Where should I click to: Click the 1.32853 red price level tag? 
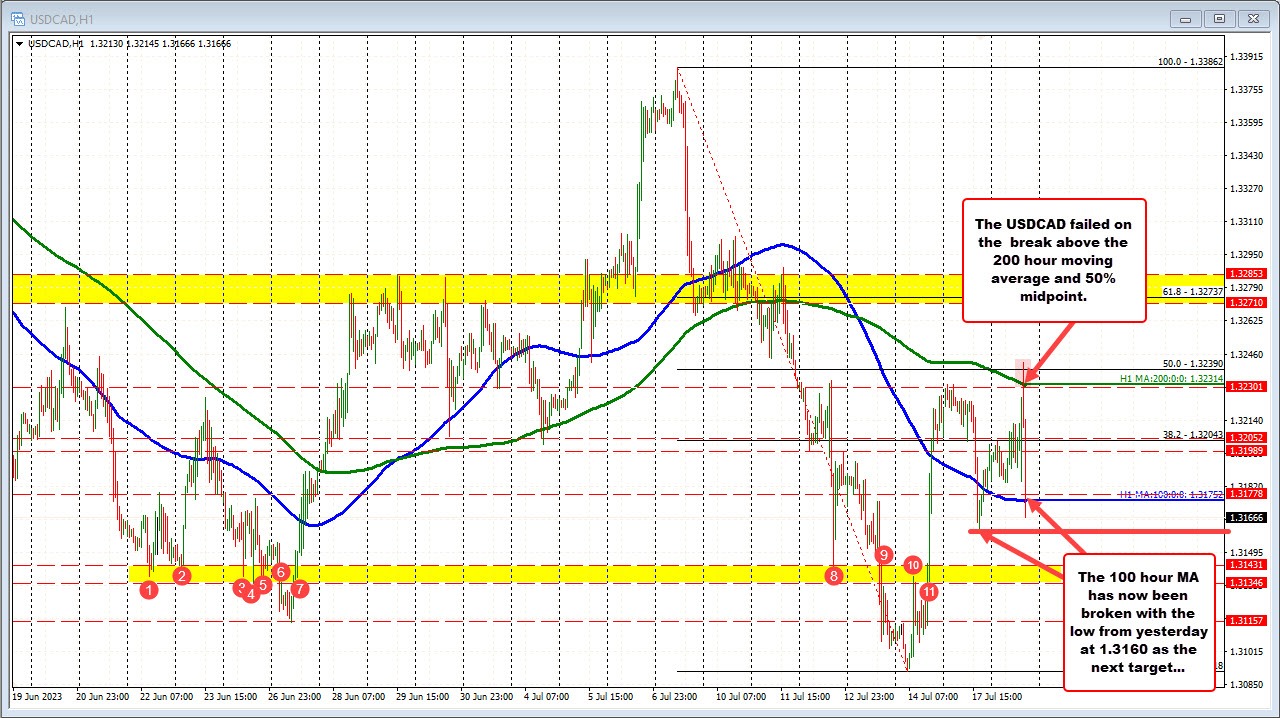[1244, 273]
